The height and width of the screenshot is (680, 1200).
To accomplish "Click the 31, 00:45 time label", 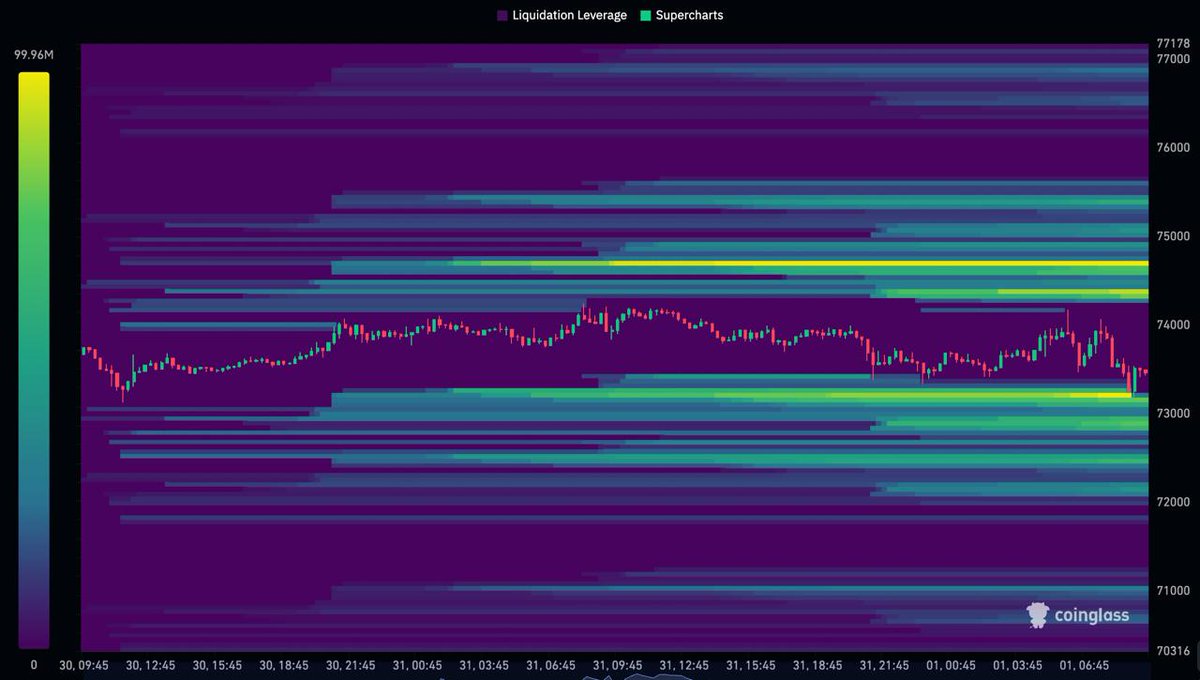I will [x=419, y=665].
